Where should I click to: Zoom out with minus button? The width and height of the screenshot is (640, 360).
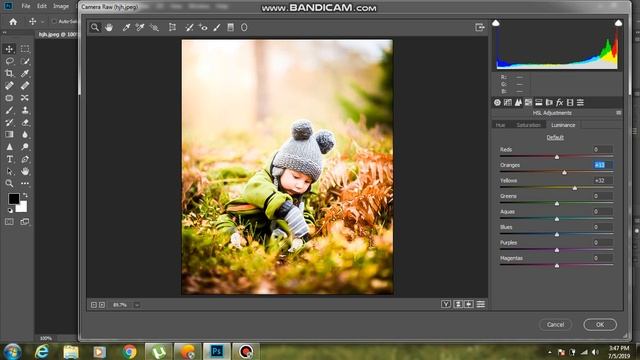pos(93,305)
